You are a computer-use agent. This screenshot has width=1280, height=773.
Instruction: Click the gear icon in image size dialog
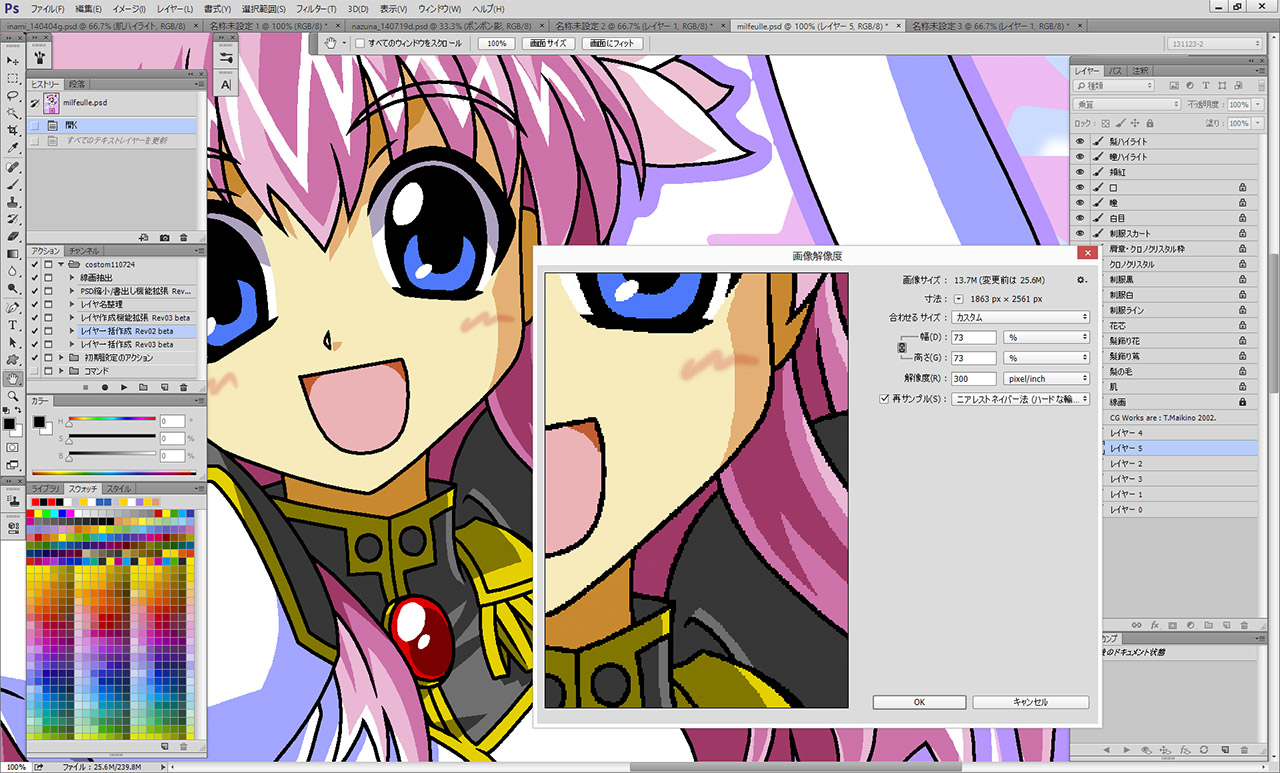click(x=1081, y=280)
